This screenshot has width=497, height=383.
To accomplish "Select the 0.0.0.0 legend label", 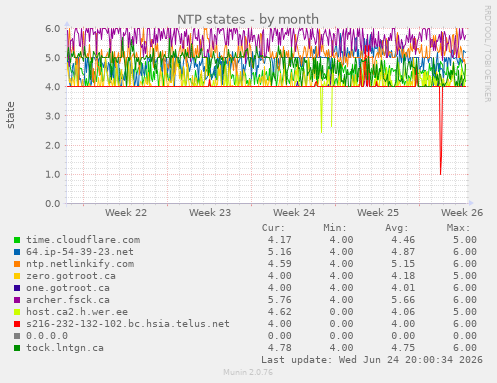I will click(x=47, y=336).
